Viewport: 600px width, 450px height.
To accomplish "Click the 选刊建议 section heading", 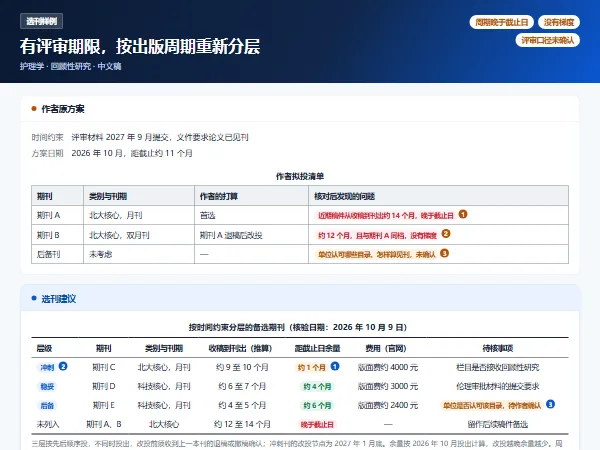I will pos(59,299).
